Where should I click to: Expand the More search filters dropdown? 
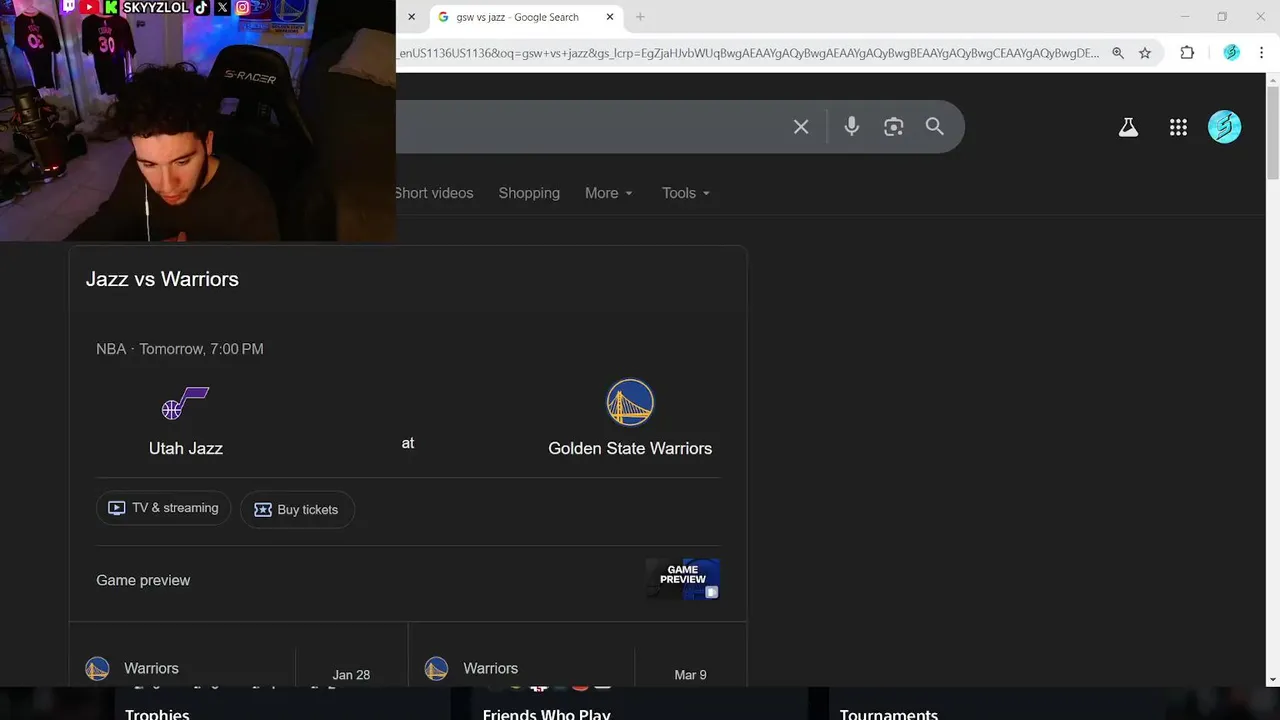(x=609, y=193)
